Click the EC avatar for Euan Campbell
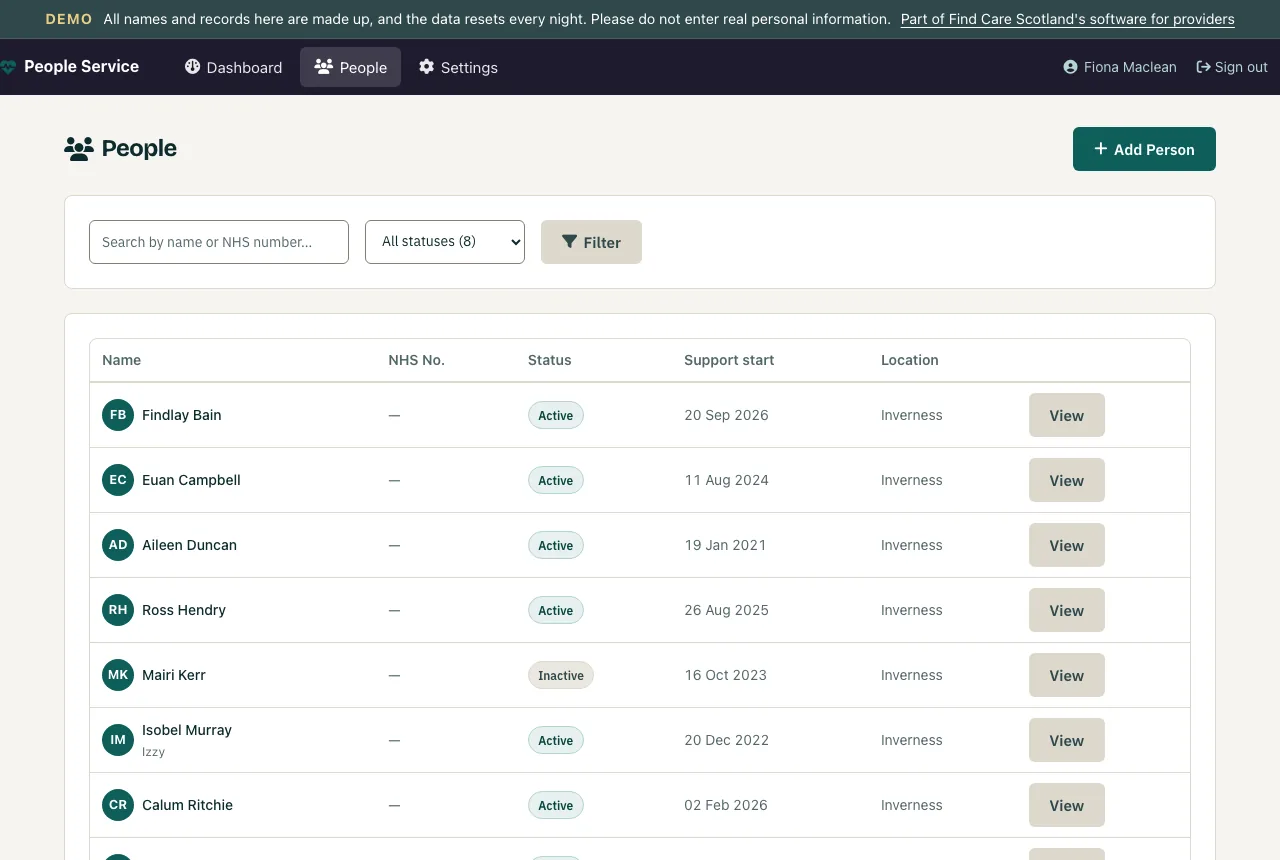 coord(118,480)
